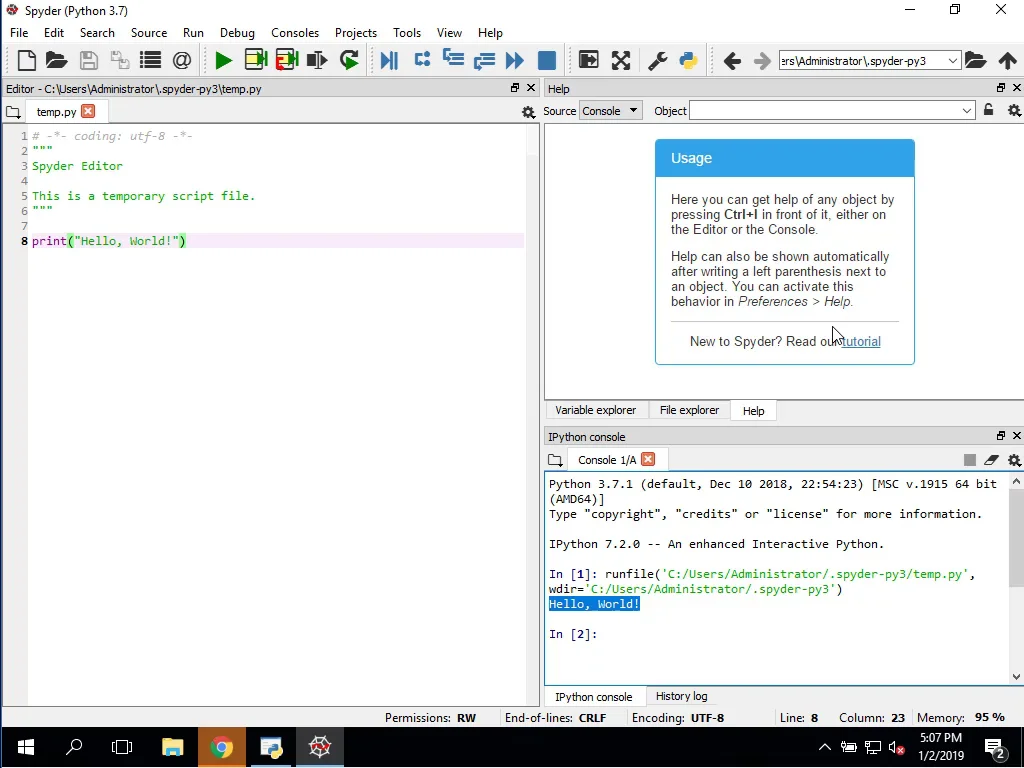Undock the IPython console pane
This screenshot has width=1024, height=768.
pyautogui.click(x=1000, y=436)
